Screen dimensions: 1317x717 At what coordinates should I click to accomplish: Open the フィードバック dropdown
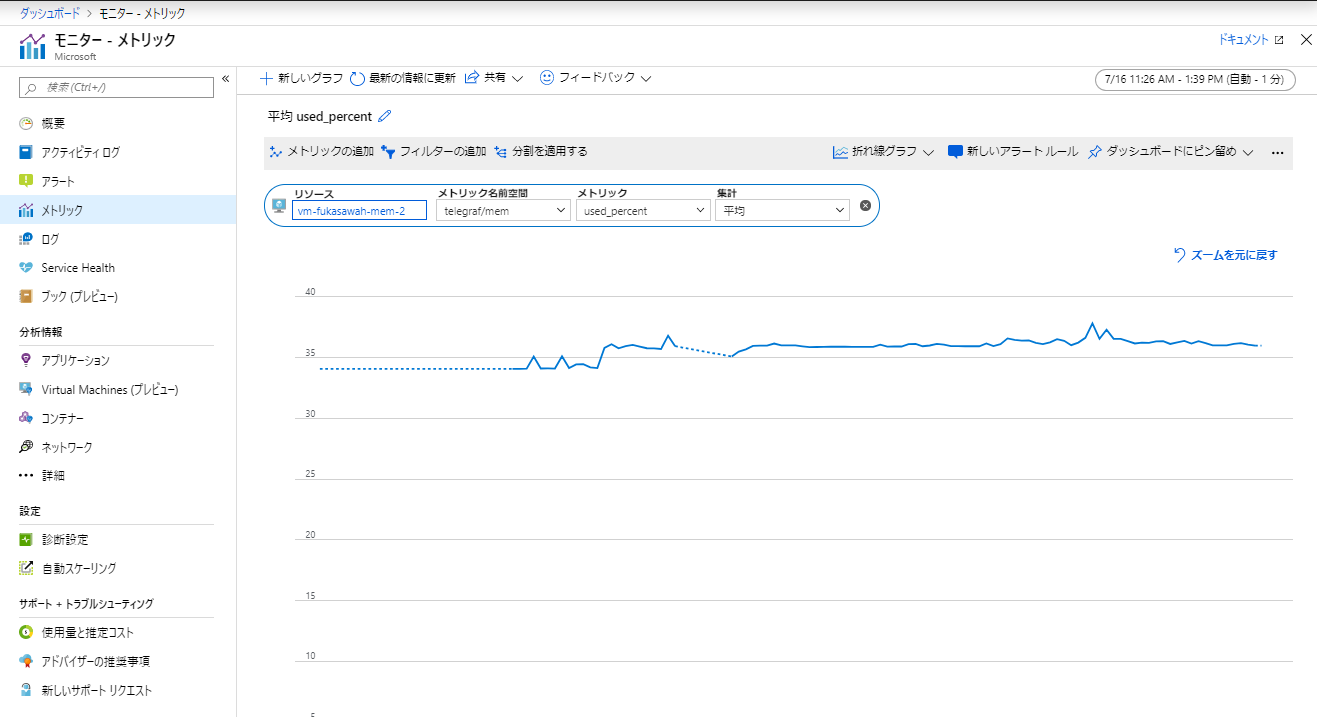coord(596,78)
